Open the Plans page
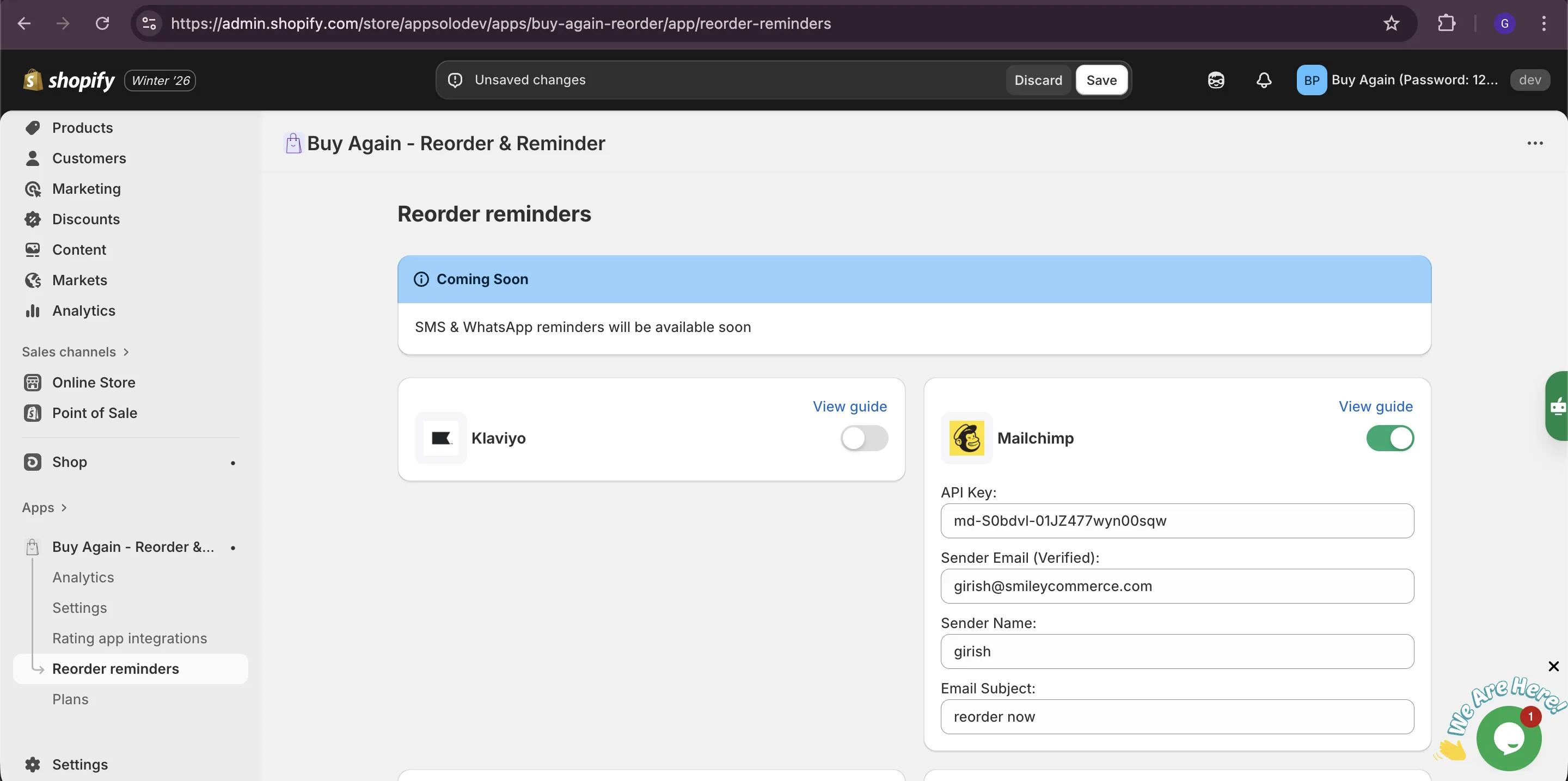Viewport: 1568px width, 781px height. point(70,699)
